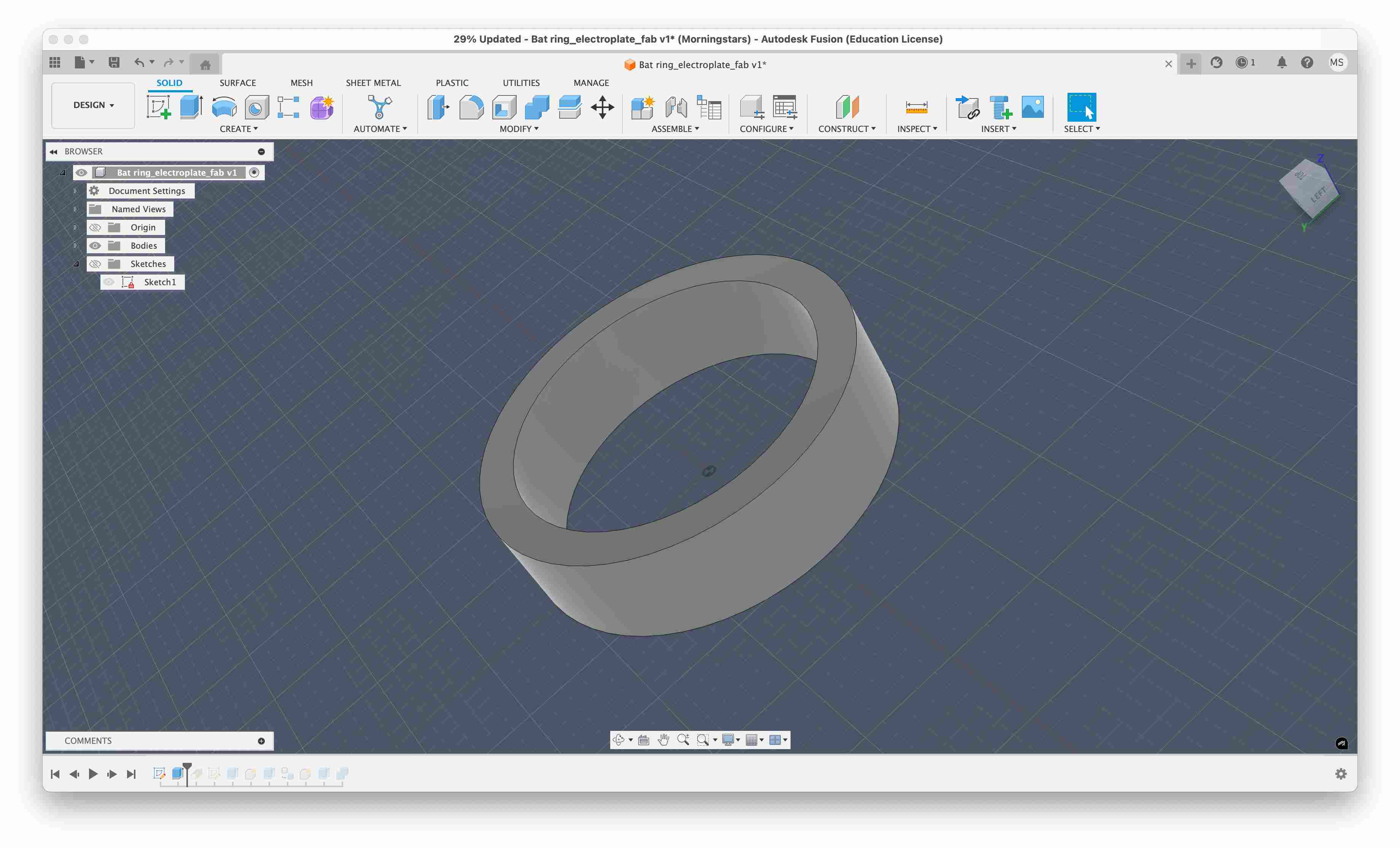Click the timeline Play button
This screenshot has height=848, width=1400.
[x=93, y=773]
